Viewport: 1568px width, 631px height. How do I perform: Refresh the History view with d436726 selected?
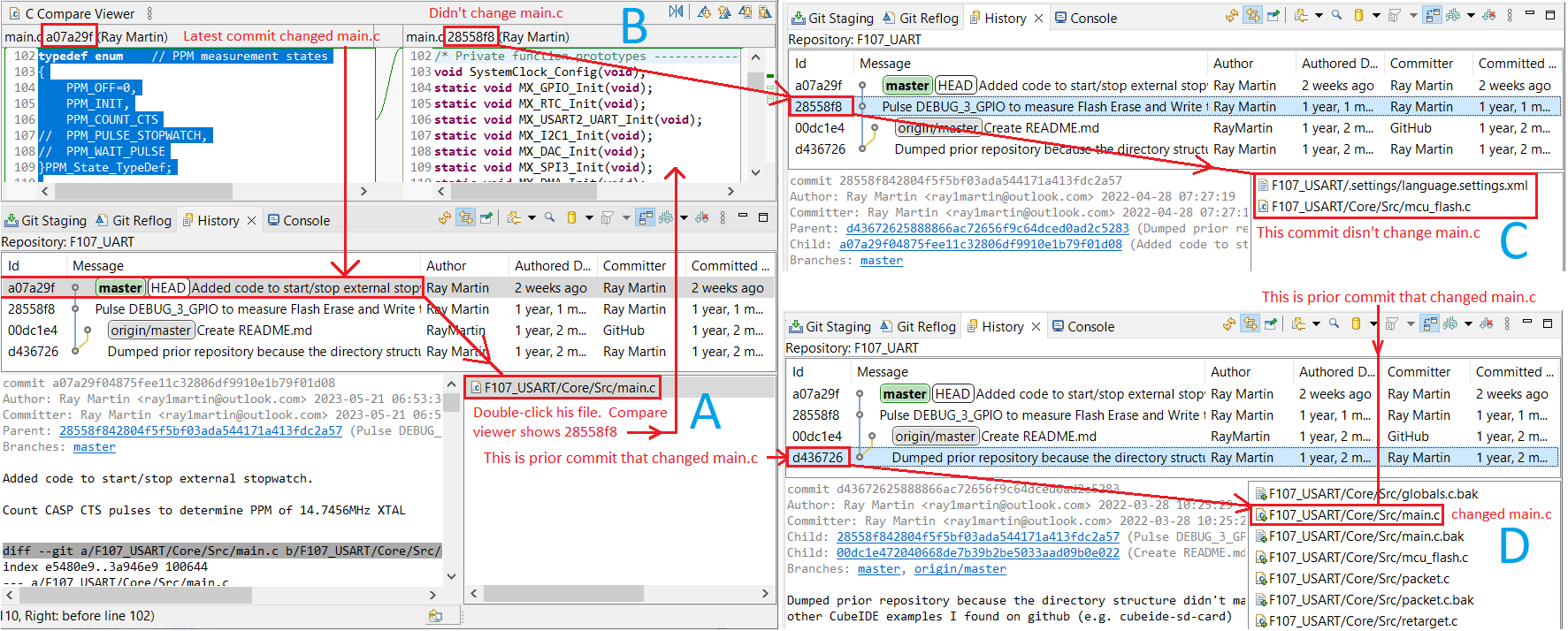(x=1228, y=323)
